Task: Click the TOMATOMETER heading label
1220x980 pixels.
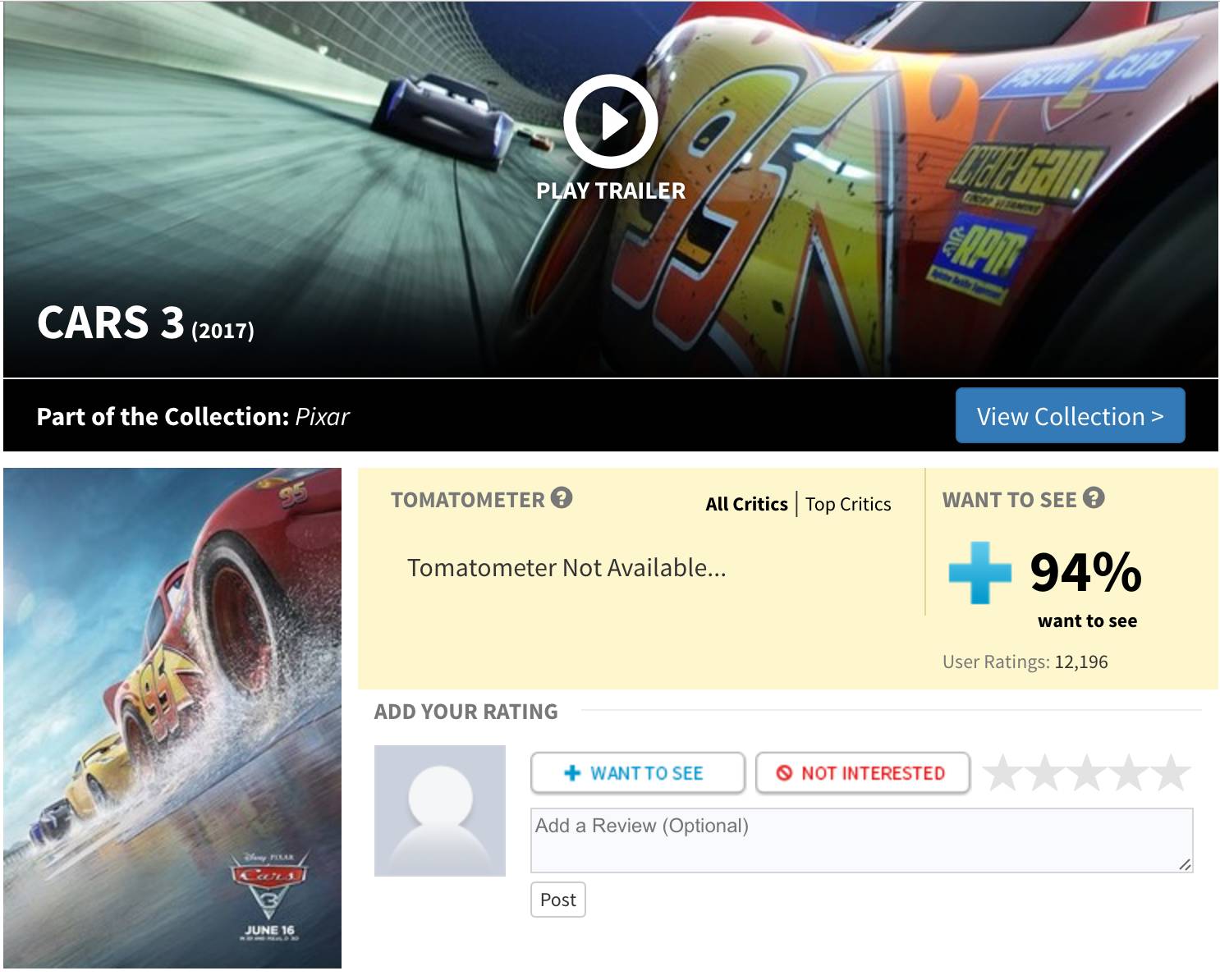Action: (x=468, y=500)
